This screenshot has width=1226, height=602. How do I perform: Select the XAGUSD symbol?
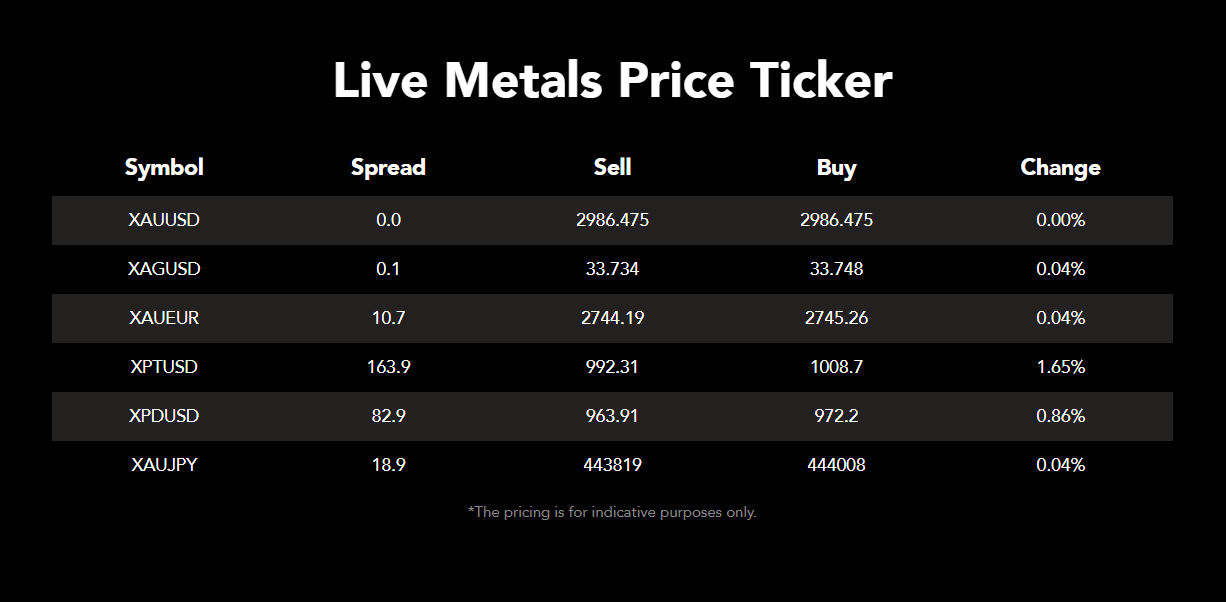[164, 269]
